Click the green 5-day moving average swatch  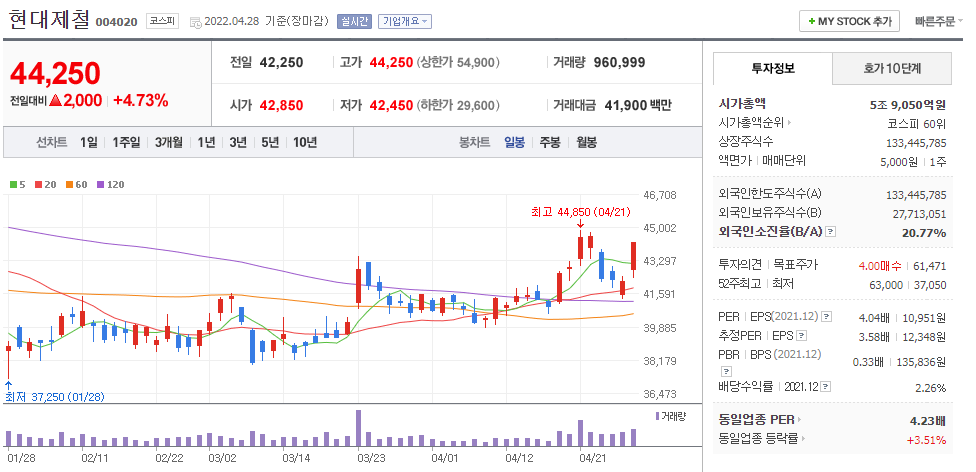tap(13, 185)
